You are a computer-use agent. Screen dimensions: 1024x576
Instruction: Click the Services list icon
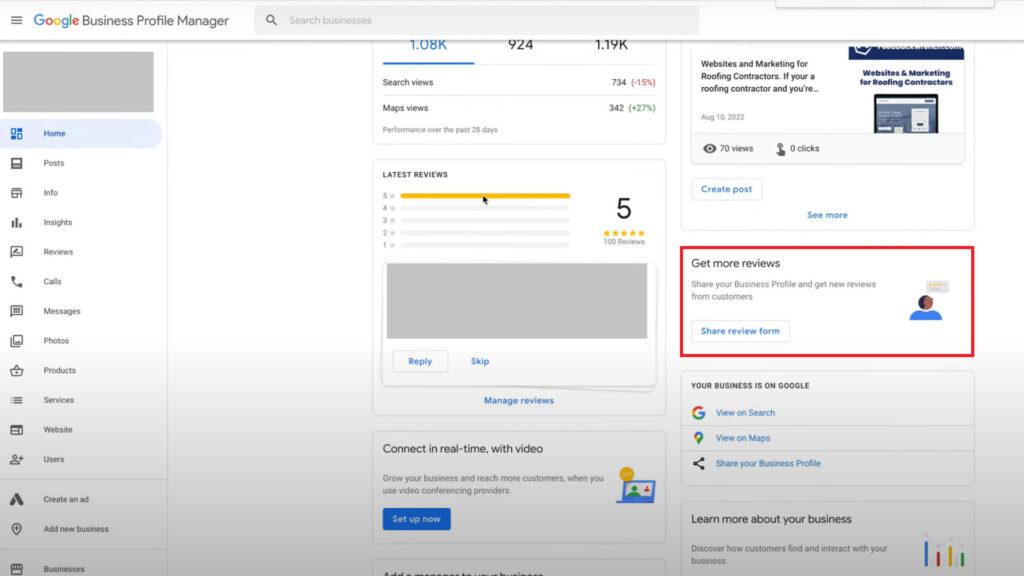coord(16,400)
